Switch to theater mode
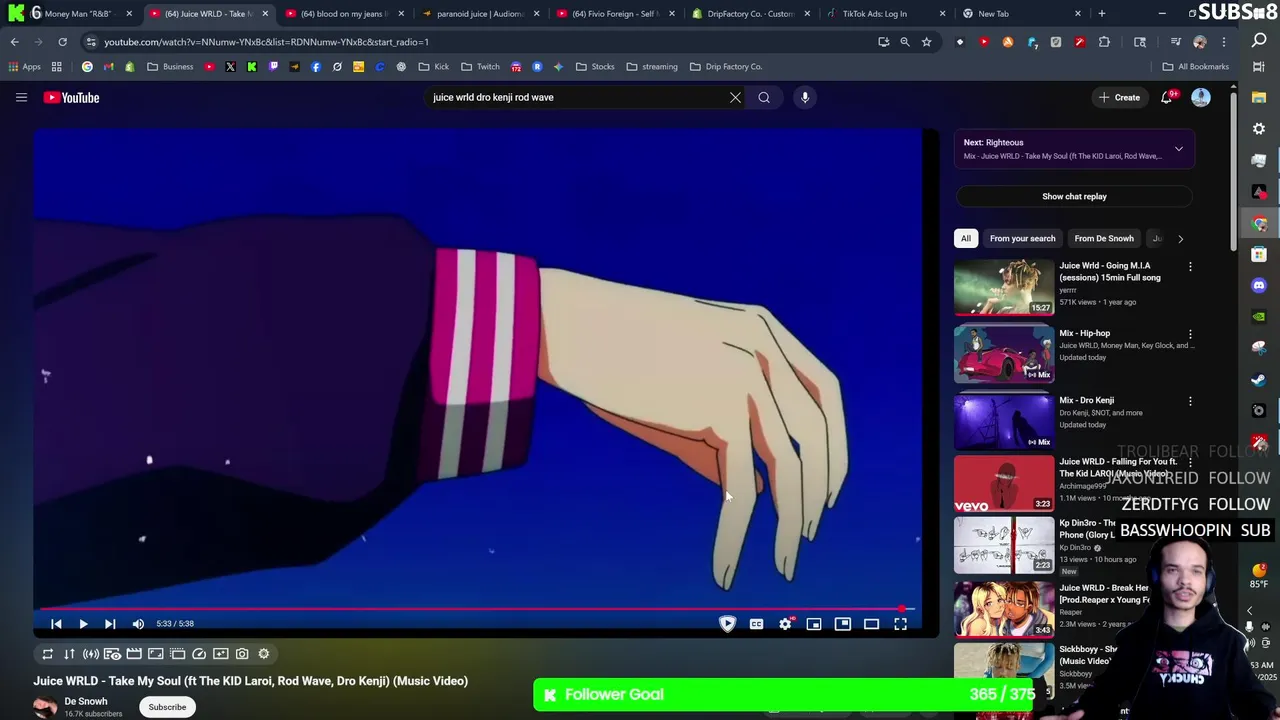The width and height of the screenshot is (1280, 720). coord(872,624)
